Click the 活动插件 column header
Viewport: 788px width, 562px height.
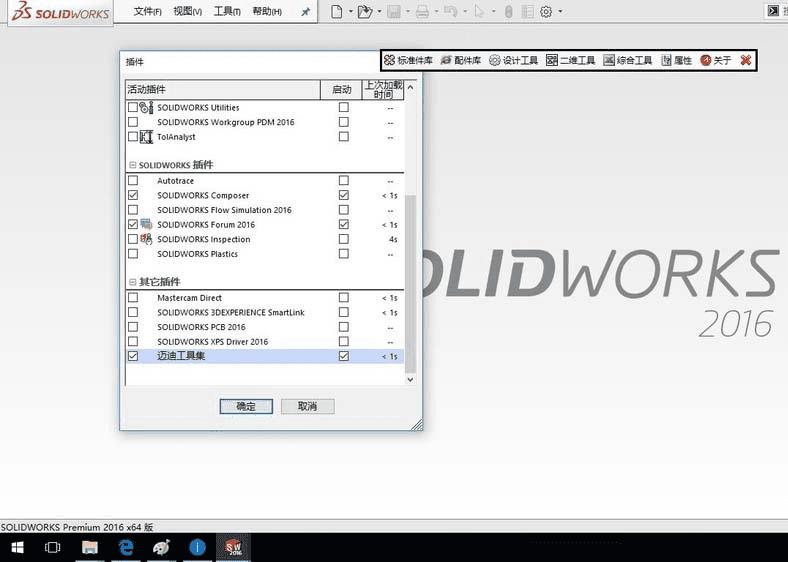223,89
